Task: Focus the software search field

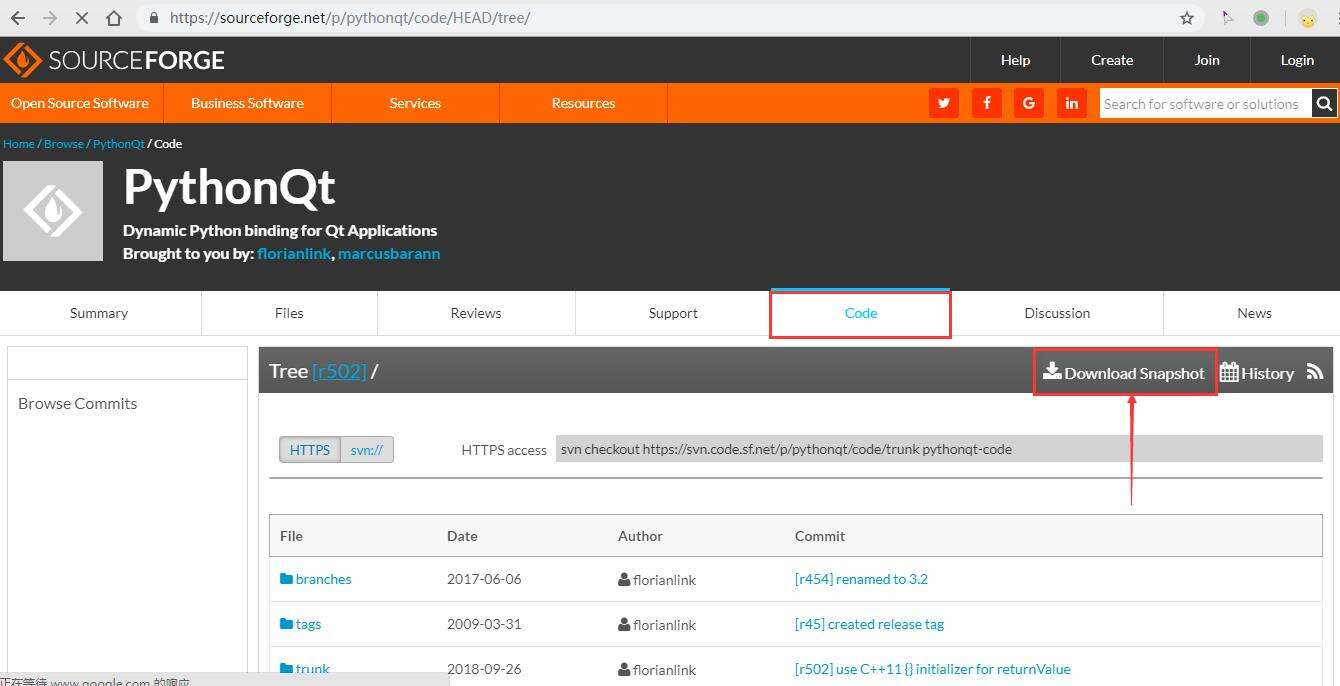Action: (x=1205, y=103)
